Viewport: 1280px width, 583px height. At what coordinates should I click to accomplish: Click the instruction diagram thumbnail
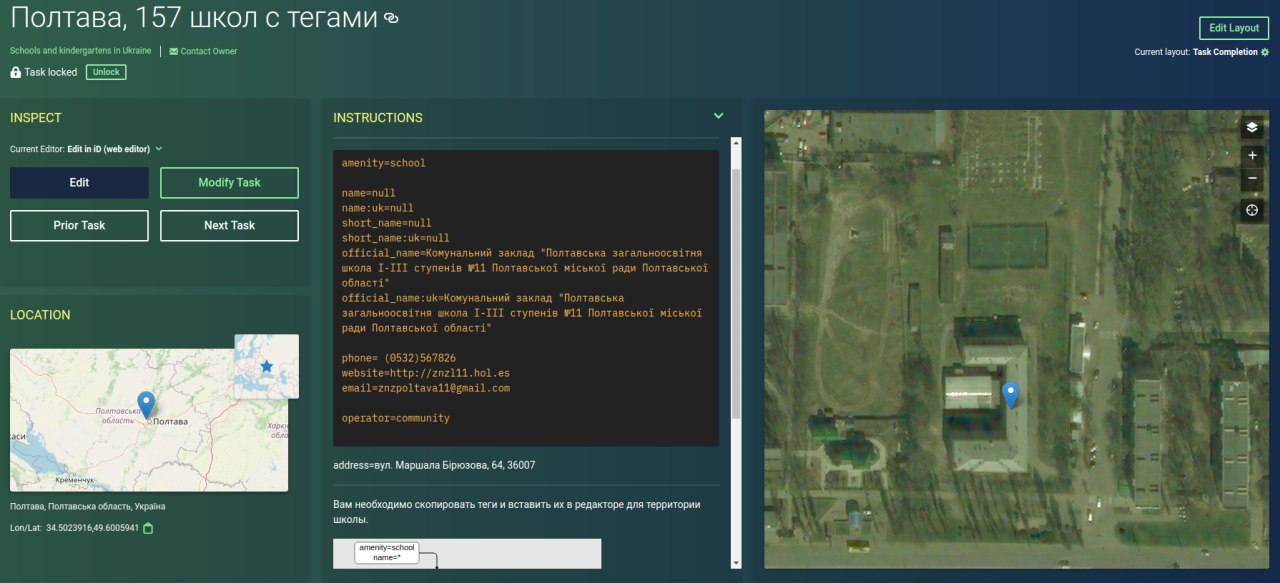tap(467, 553)
